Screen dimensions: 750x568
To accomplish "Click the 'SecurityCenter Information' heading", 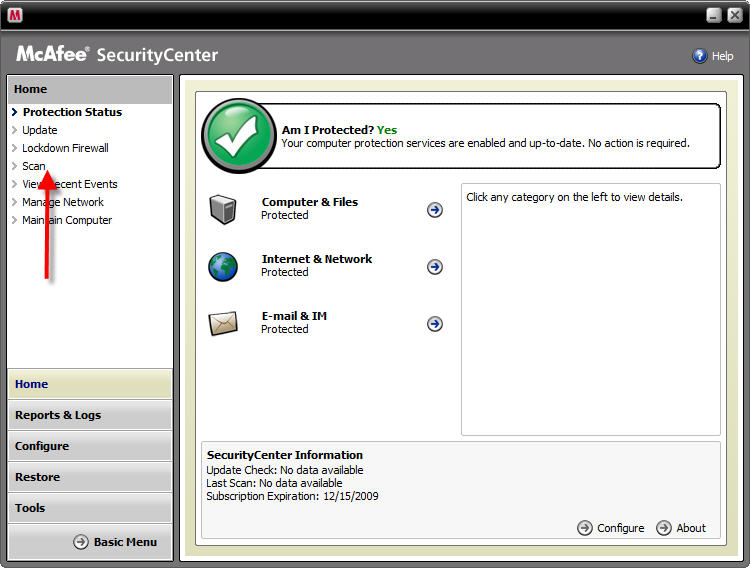I will click(x=285, y=455).
